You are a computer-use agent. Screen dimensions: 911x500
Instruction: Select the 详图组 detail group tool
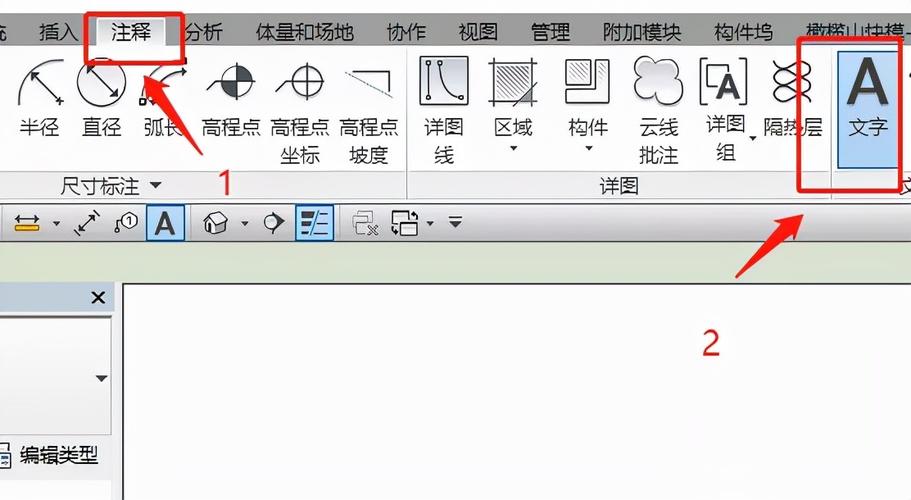coord(724,109)
